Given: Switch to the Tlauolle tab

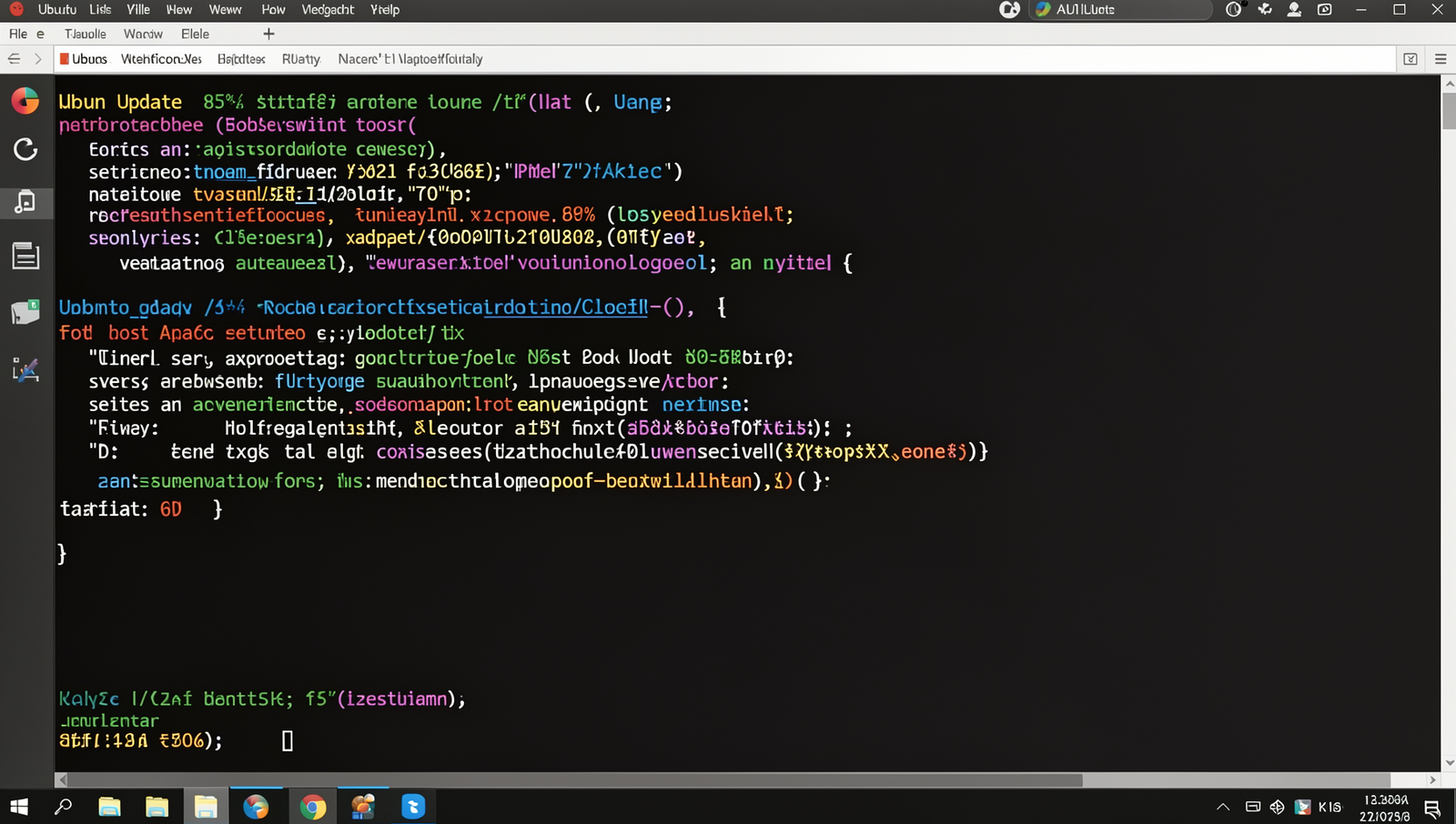Looking at the screenshot, I should pos(86,34).
